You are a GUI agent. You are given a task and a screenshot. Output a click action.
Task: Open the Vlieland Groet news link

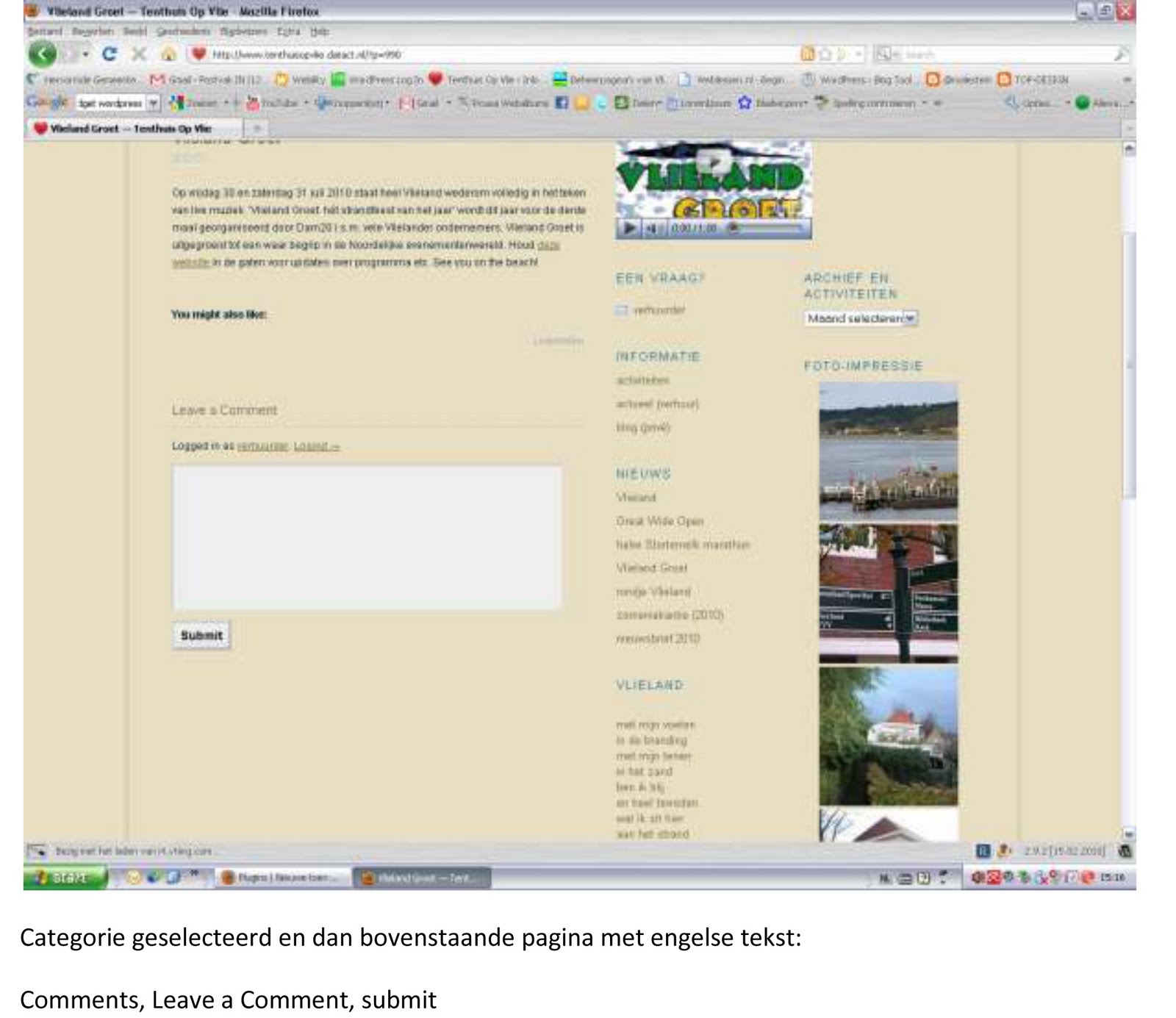pos(651,568)
